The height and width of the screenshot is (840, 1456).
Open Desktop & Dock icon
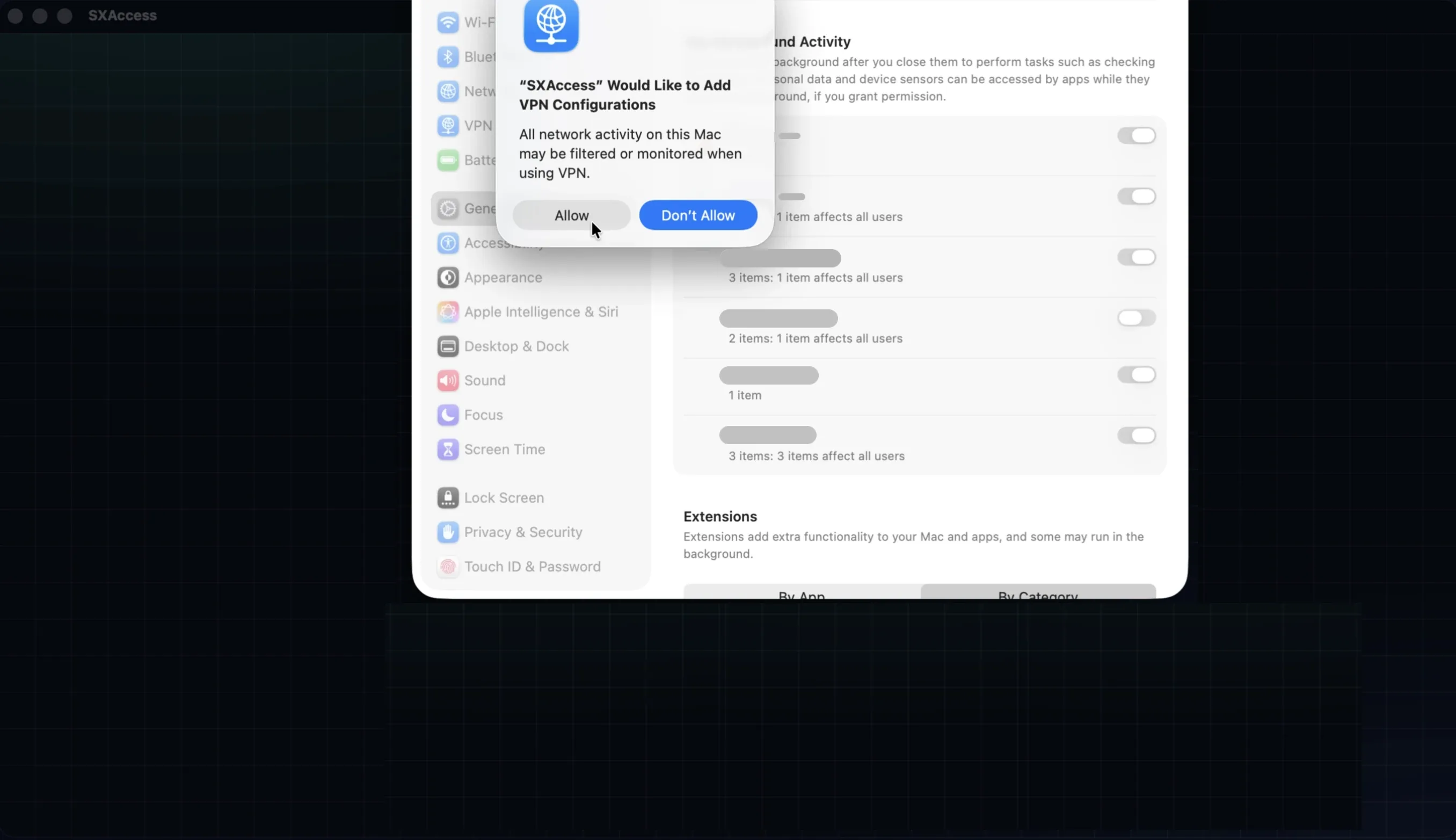[448, 346]
